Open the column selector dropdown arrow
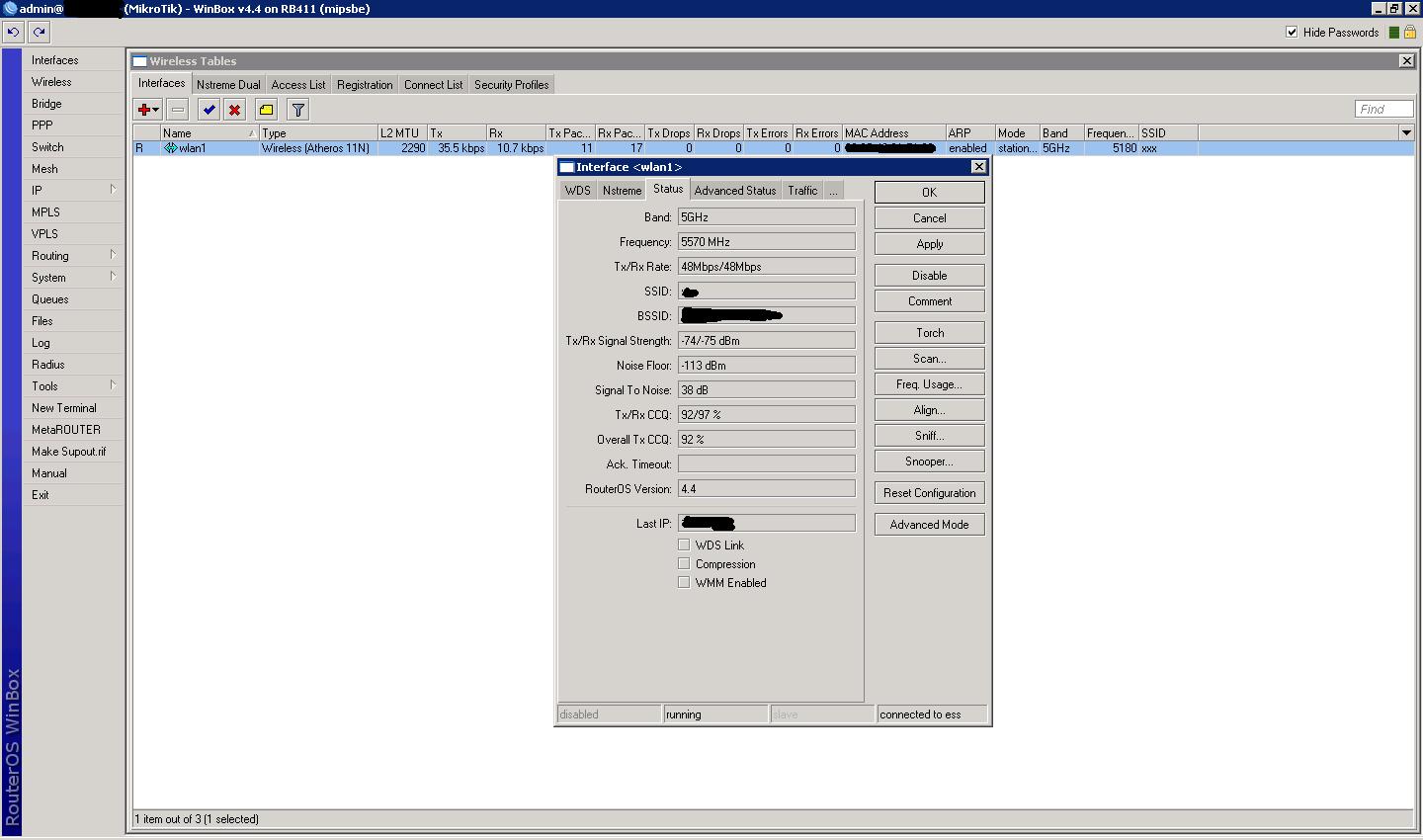 [1406, 132]
